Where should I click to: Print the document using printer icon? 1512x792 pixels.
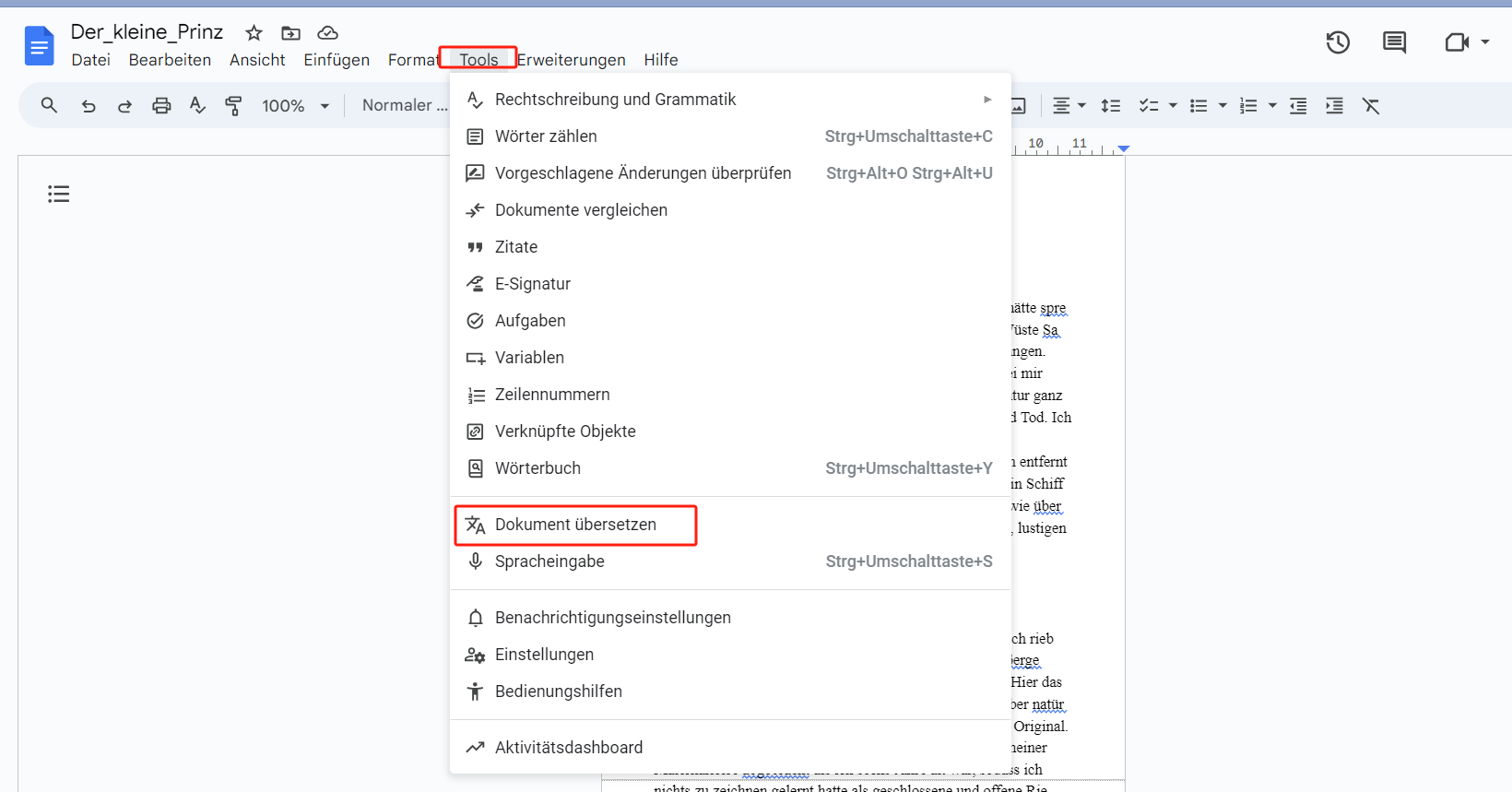[161, 106]
